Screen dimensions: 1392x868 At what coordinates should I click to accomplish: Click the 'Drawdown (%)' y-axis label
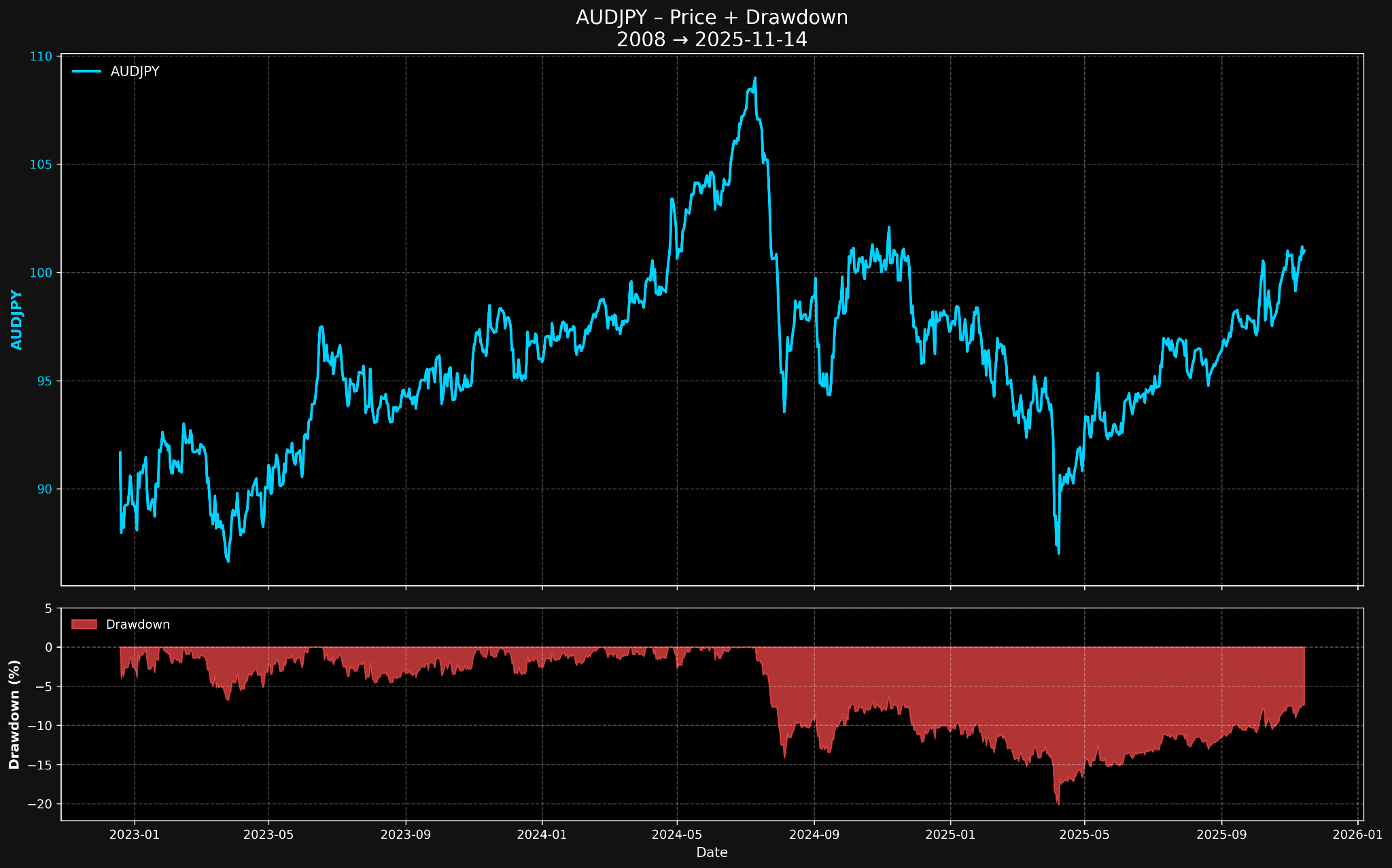pyautogui.click(x=14, y=714)
